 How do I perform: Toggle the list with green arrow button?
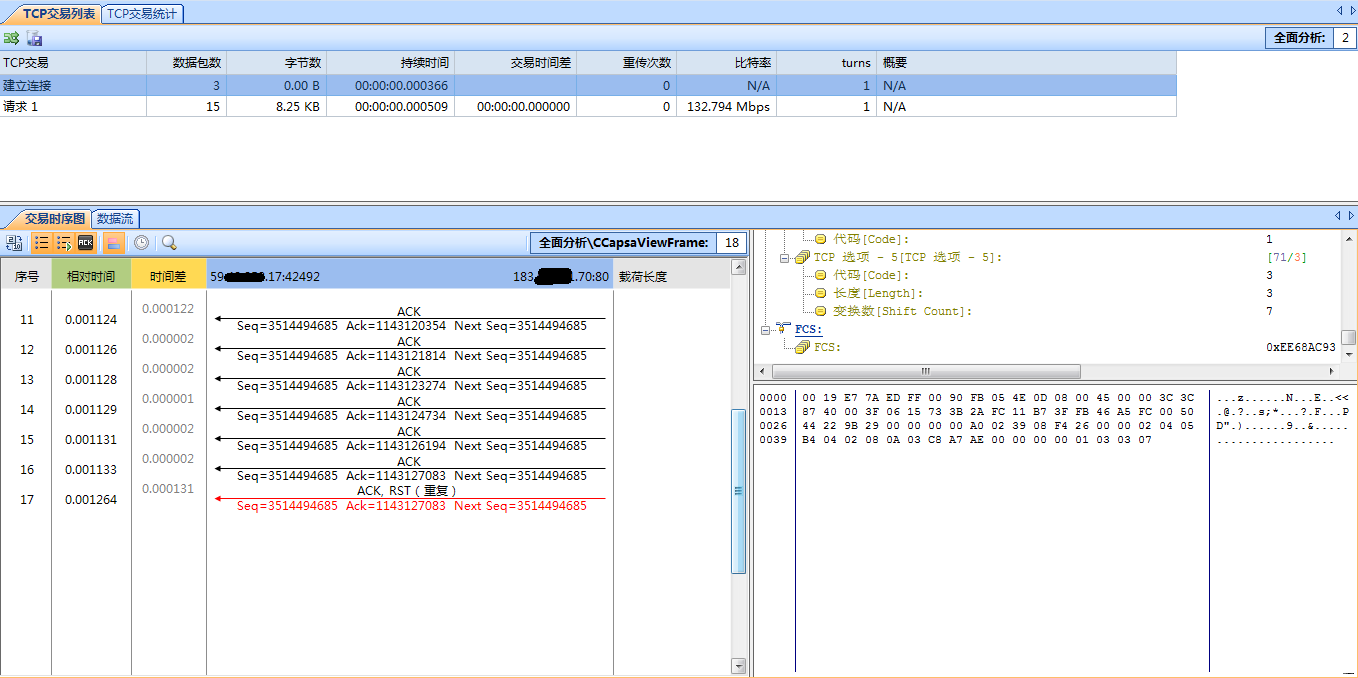point(64,242)
